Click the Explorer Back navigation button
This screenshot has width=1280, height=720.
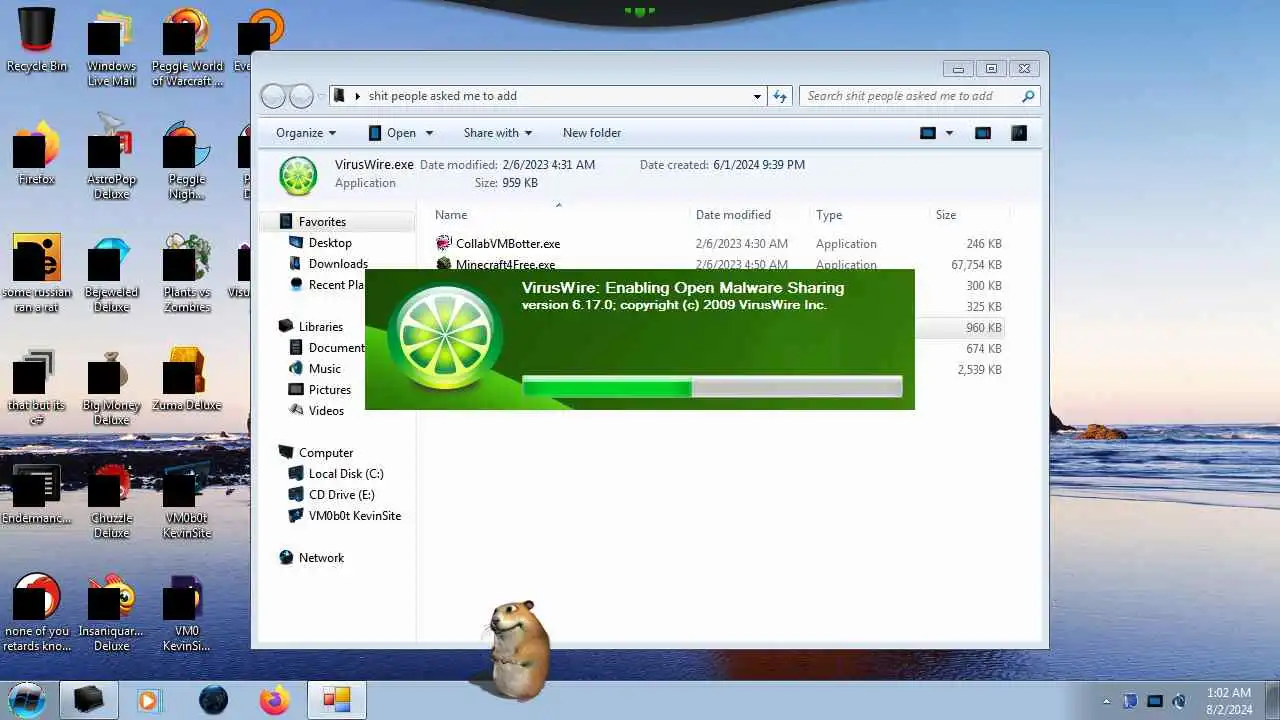[273, 96]
